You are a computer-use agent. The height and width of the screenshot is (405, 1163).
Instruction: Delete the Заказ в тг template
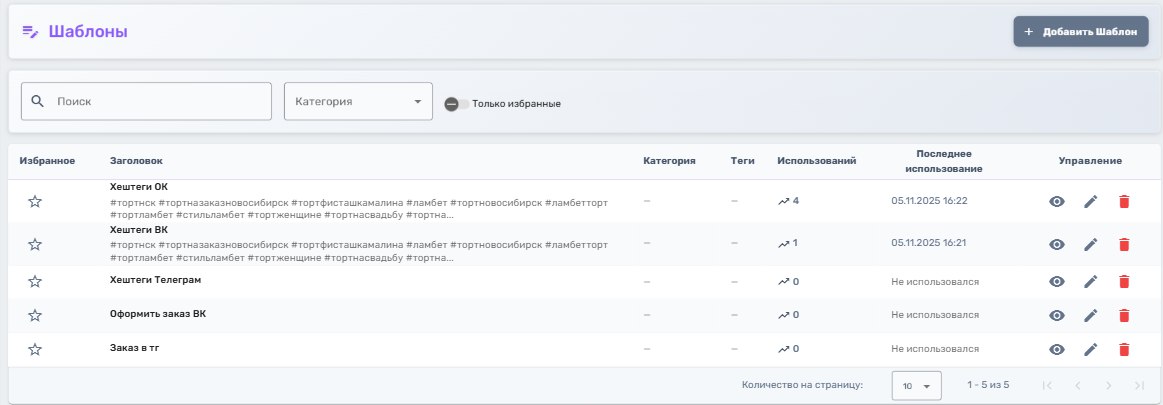click(1124, 350)
